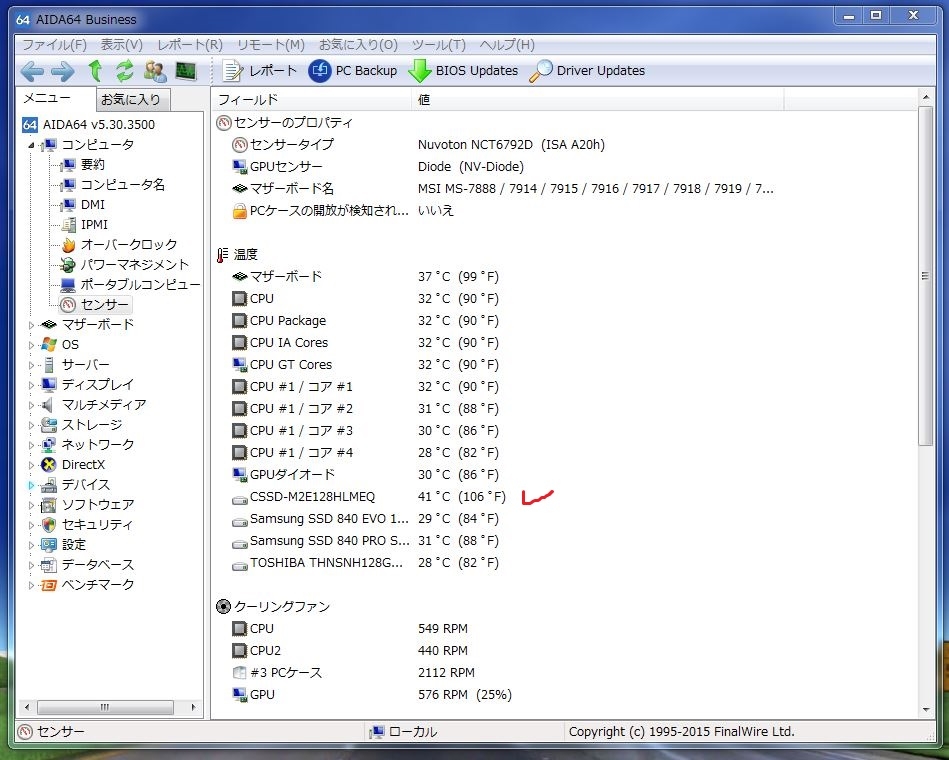Expand the ストレージ tree node

31,425
